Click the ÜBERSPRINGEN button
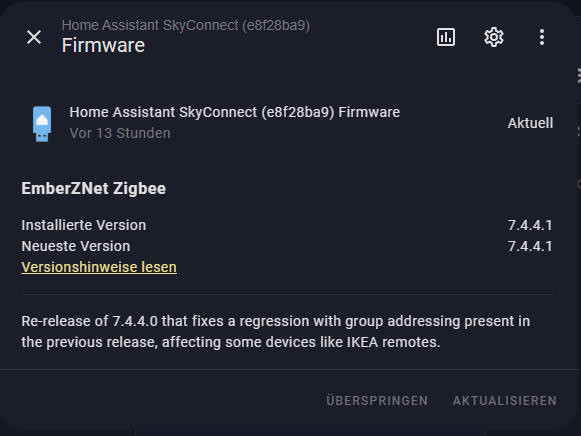The width and height of the screenshot is (581, 436). click(377, 400)
